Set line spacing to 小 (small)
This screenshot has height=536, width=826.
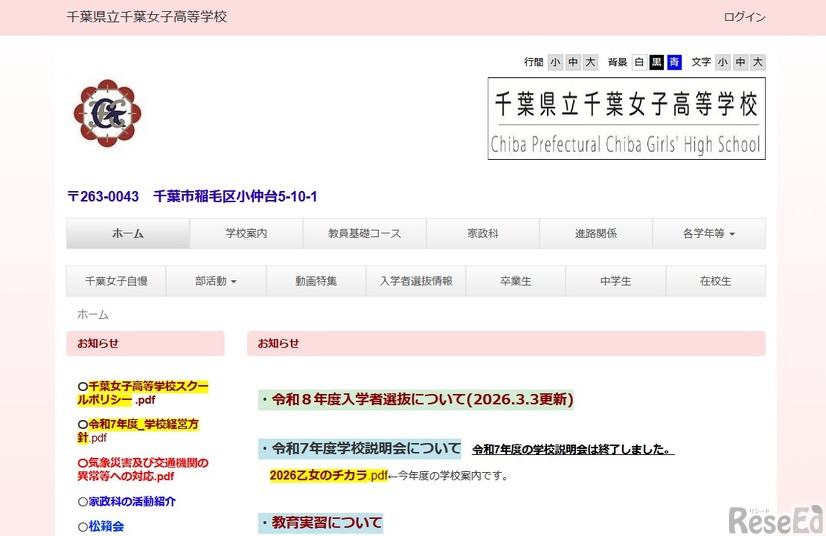pos(556,62)
